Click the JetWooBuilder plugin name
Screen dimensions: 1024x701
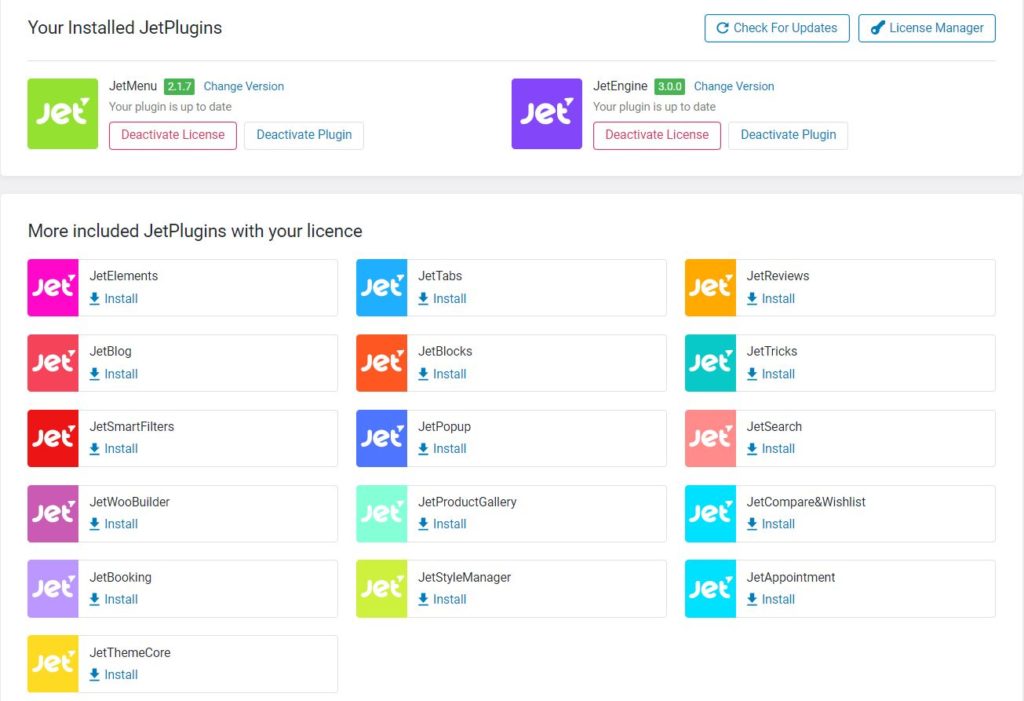pyautogui.click(x=129, y=502)
